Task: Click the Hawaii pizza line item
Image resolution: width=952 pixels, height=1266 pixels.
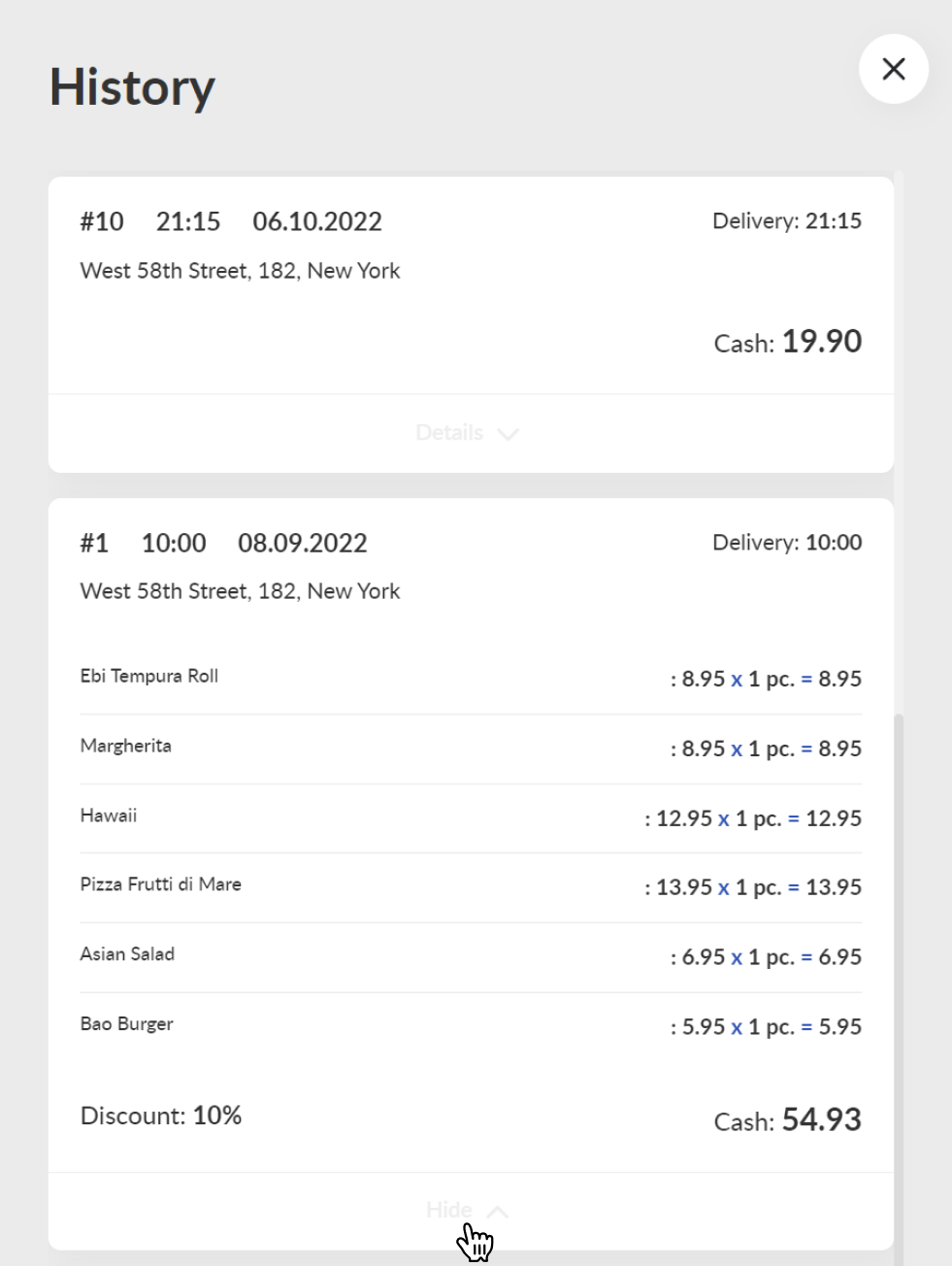Action: coord(471,818)
